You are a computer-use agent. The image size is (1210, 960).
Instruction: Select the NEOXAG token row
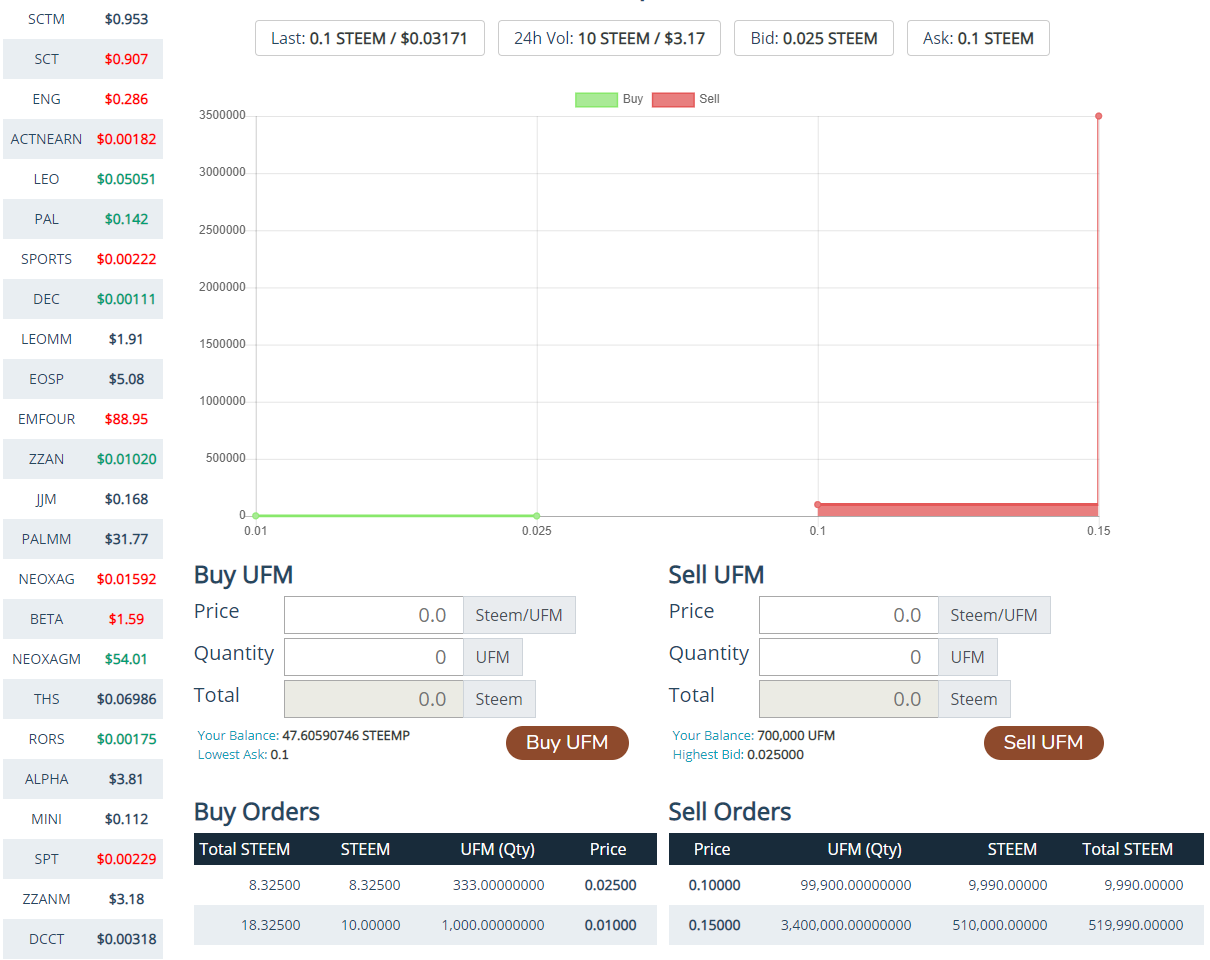click(83, 579)
